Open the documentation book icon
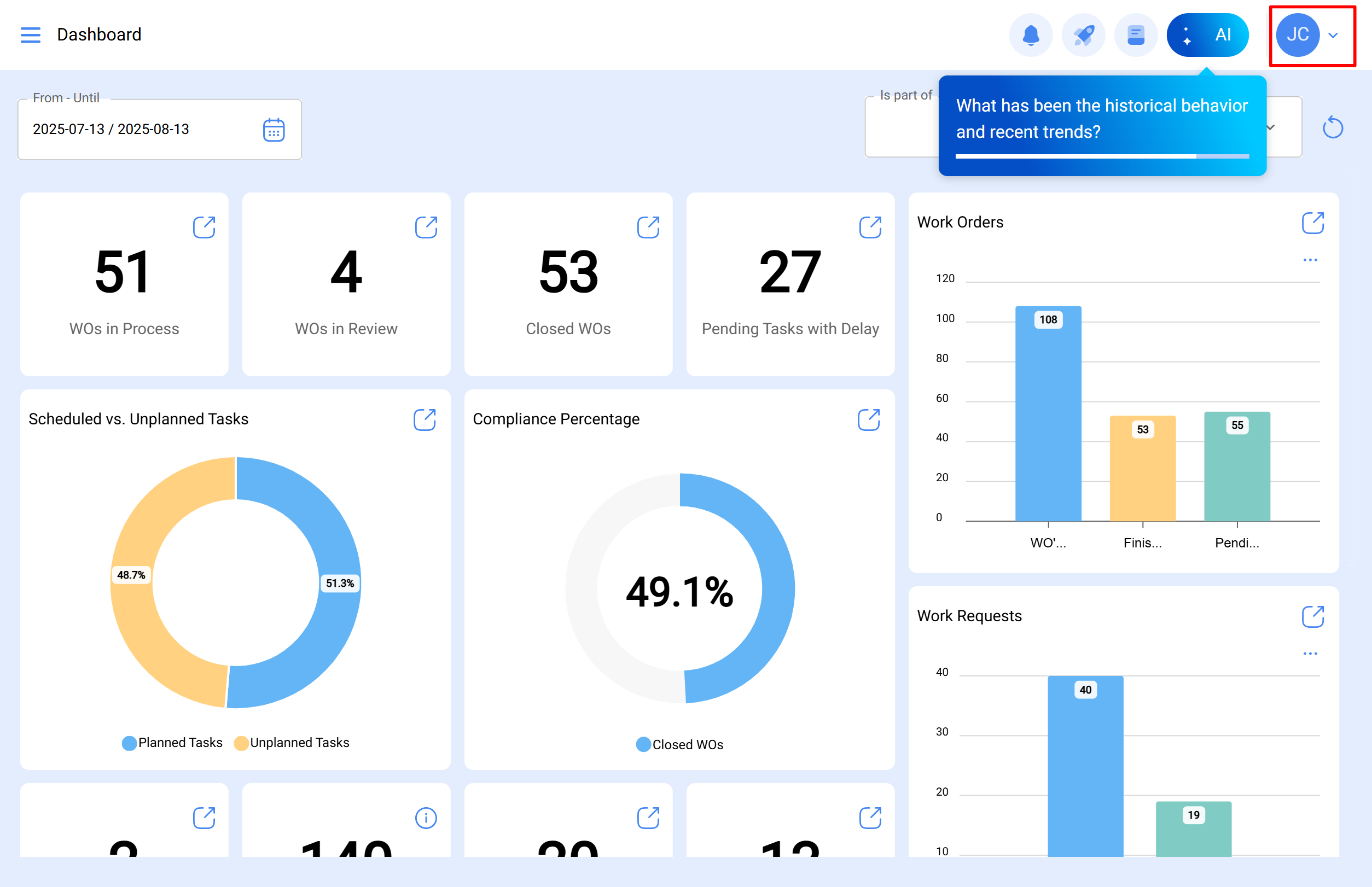The height and width of the screenshot is (887, 1372). tap(1135, 35)
